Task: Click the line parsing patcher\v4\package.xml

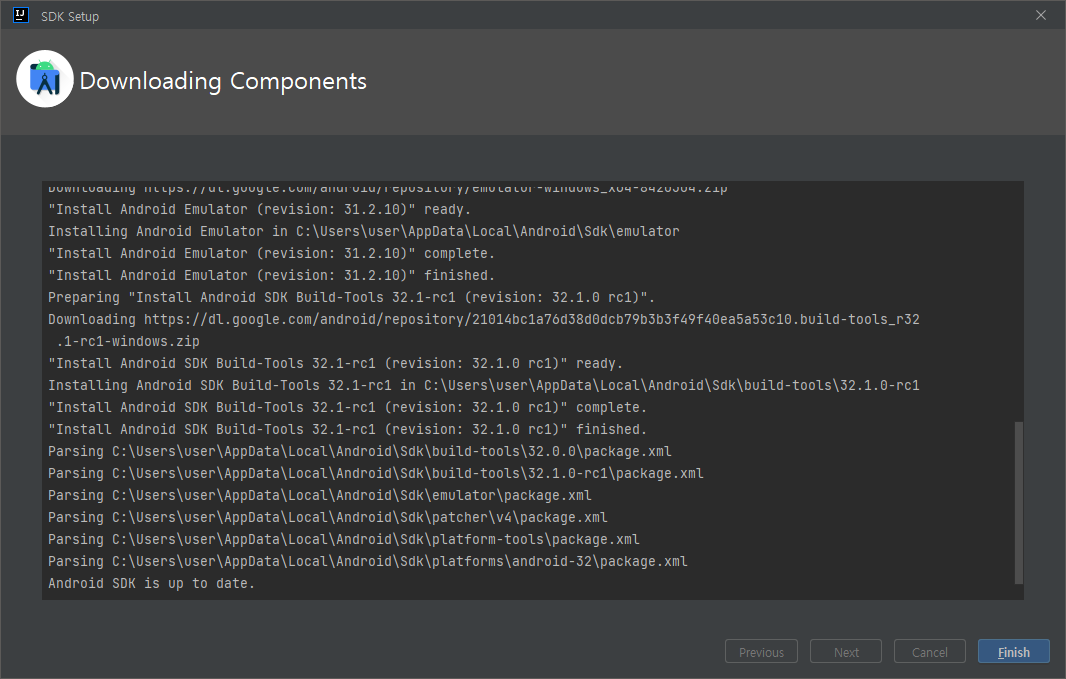Action: pos(328,517)
